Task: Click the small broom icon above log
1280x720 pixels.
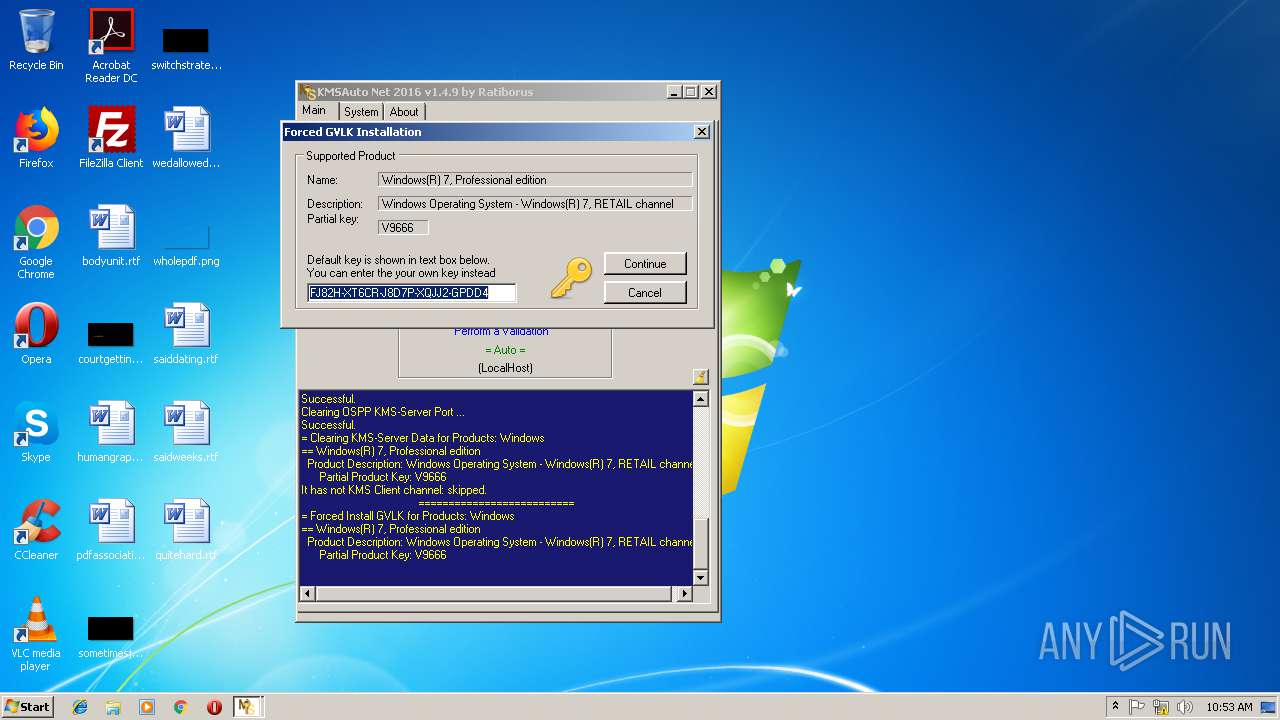Action: tap(700, 377)
